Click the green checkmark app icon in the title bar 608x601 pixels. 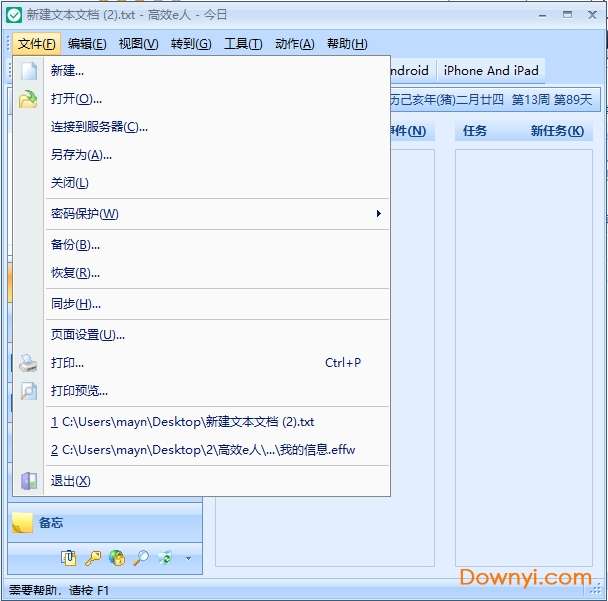click(x=14, y=15)
